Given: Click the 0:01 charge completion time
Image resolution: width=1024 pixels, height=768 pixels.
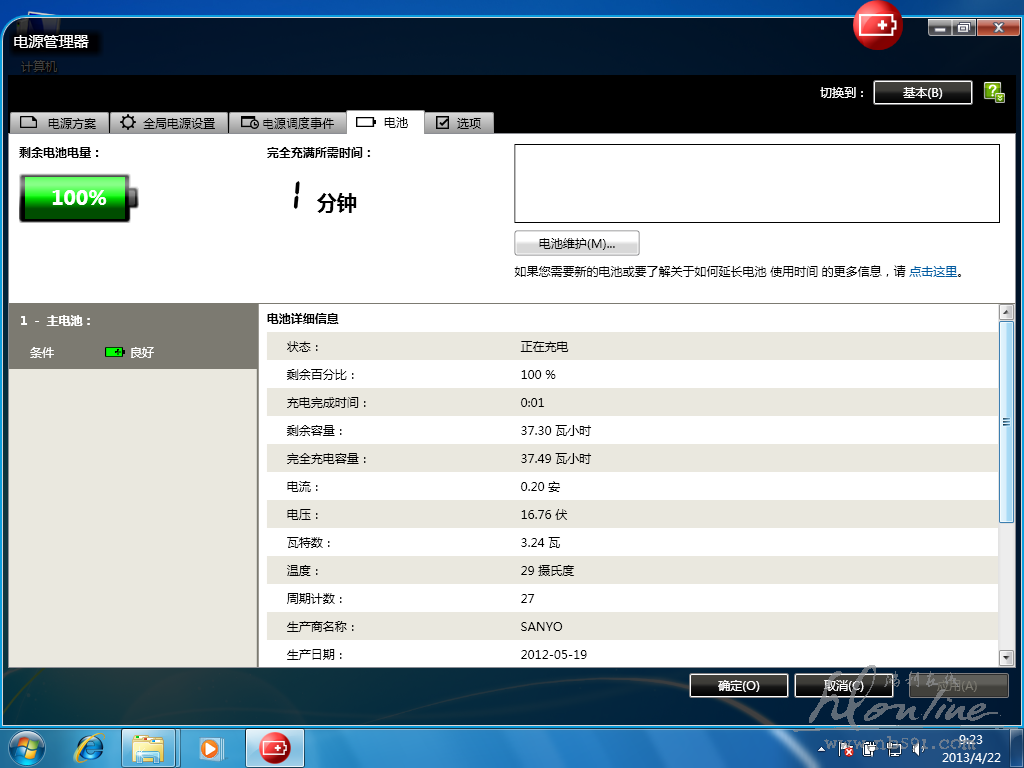Looking at the screenshot, I should [x=532, y=403].
